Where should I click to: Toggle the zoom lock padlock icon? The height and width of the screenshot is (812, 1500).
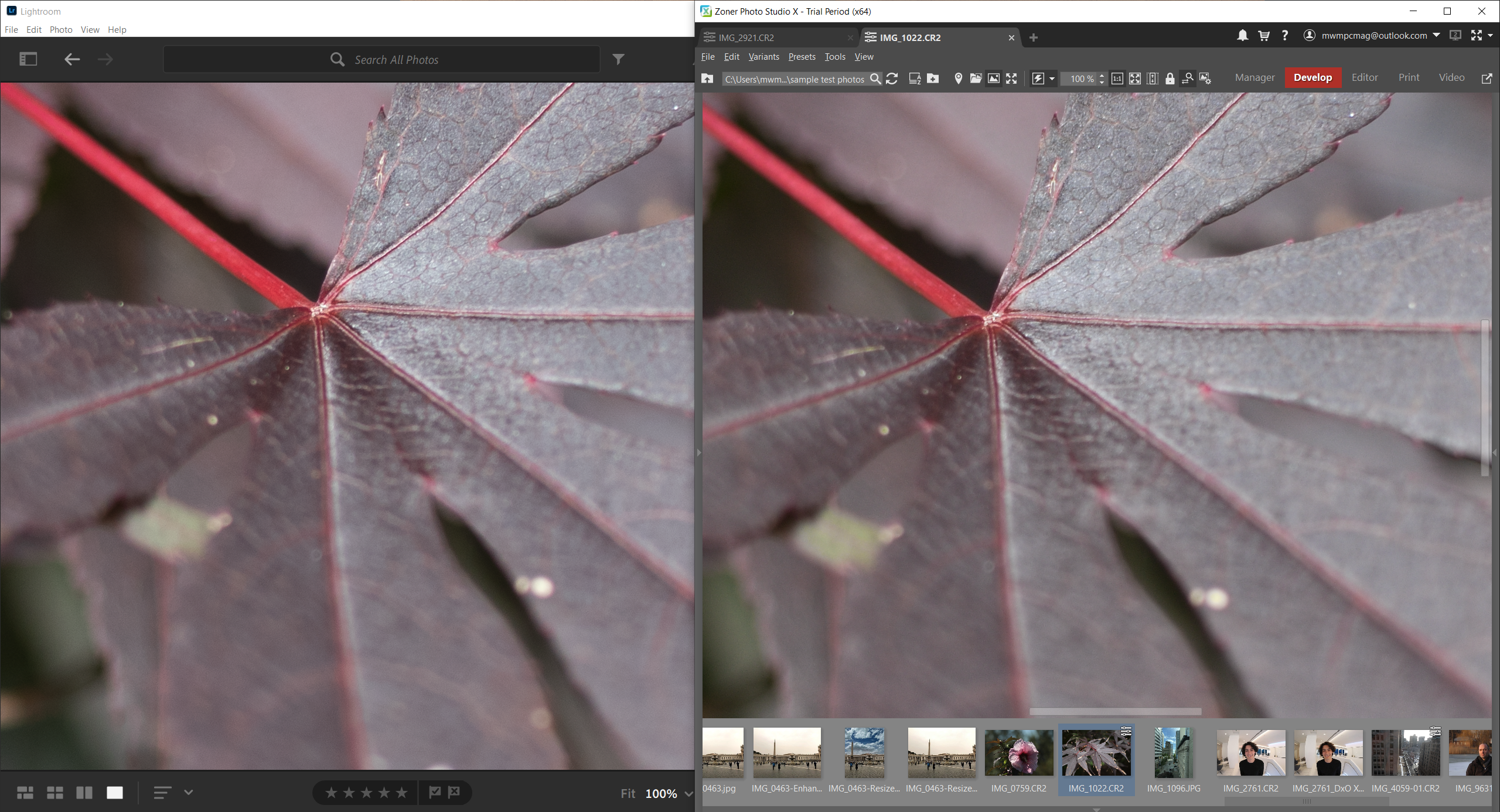click(x=1170, y=79)
